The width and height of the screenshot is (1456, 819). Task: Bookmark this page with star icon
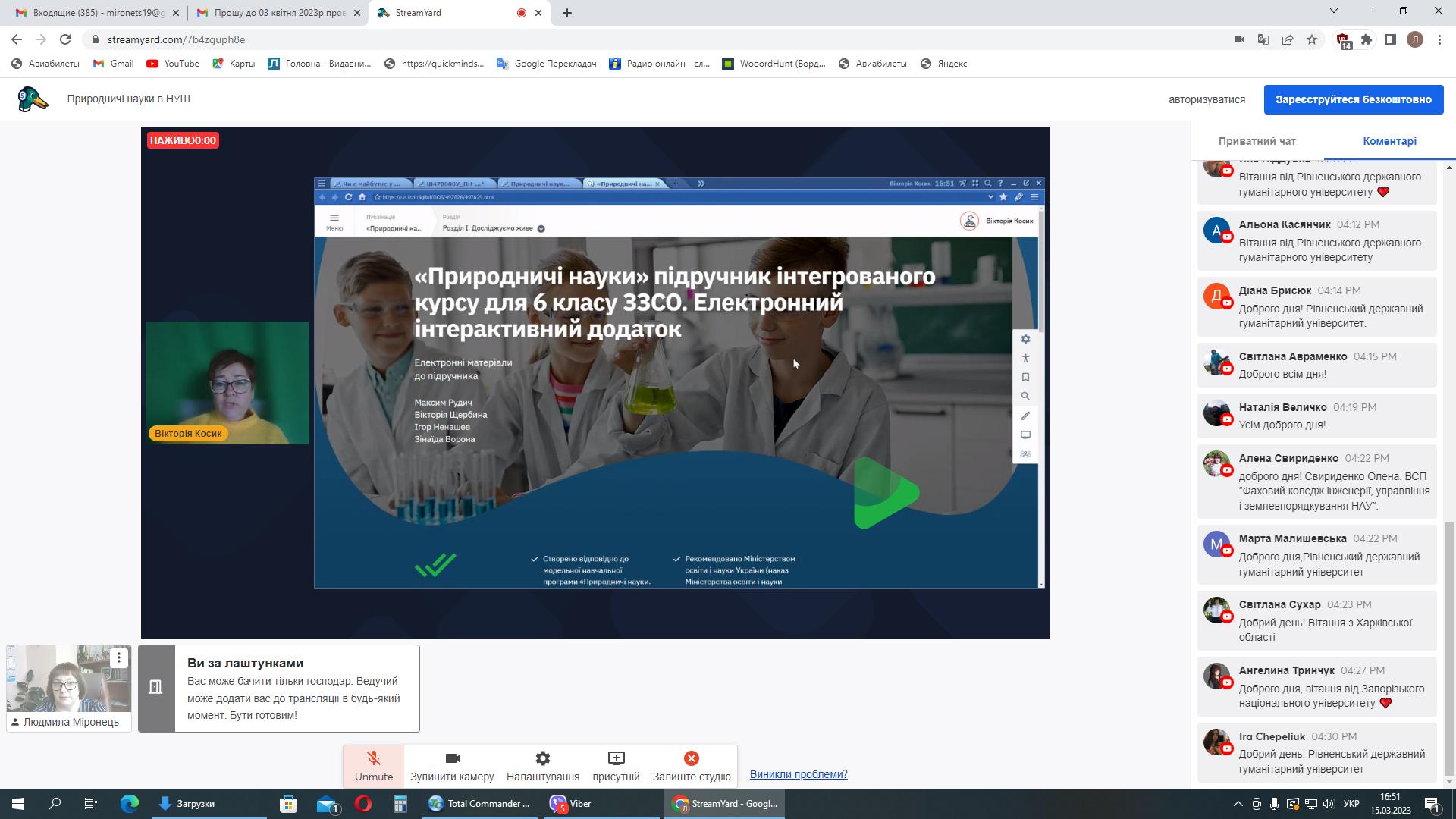click(x=1311, y=39)
